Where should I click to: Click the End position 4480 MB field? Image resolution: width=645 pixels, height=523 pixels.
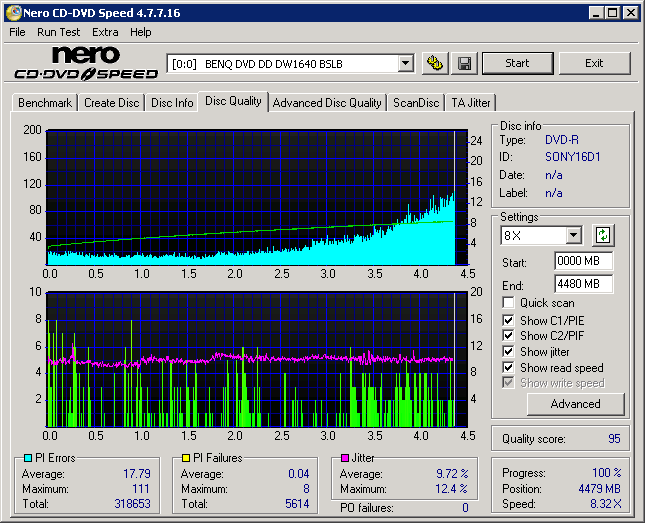584,284
